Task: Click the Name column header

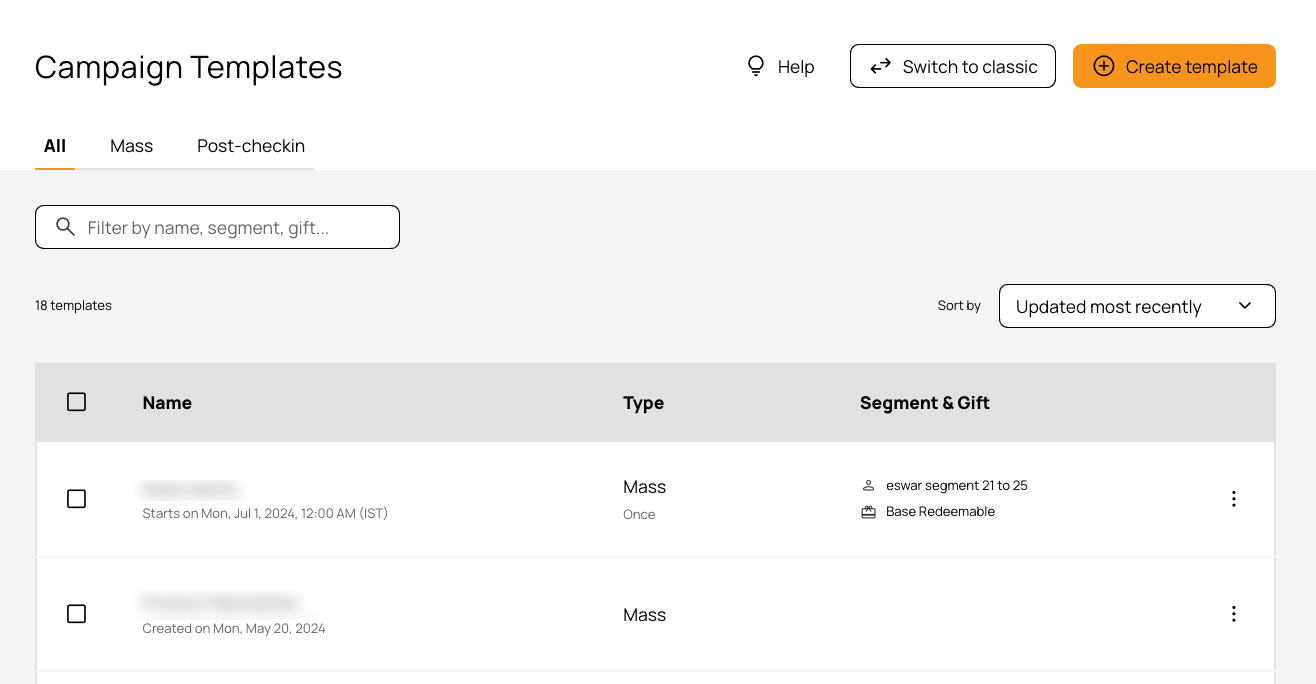Action: click(167, 403)
